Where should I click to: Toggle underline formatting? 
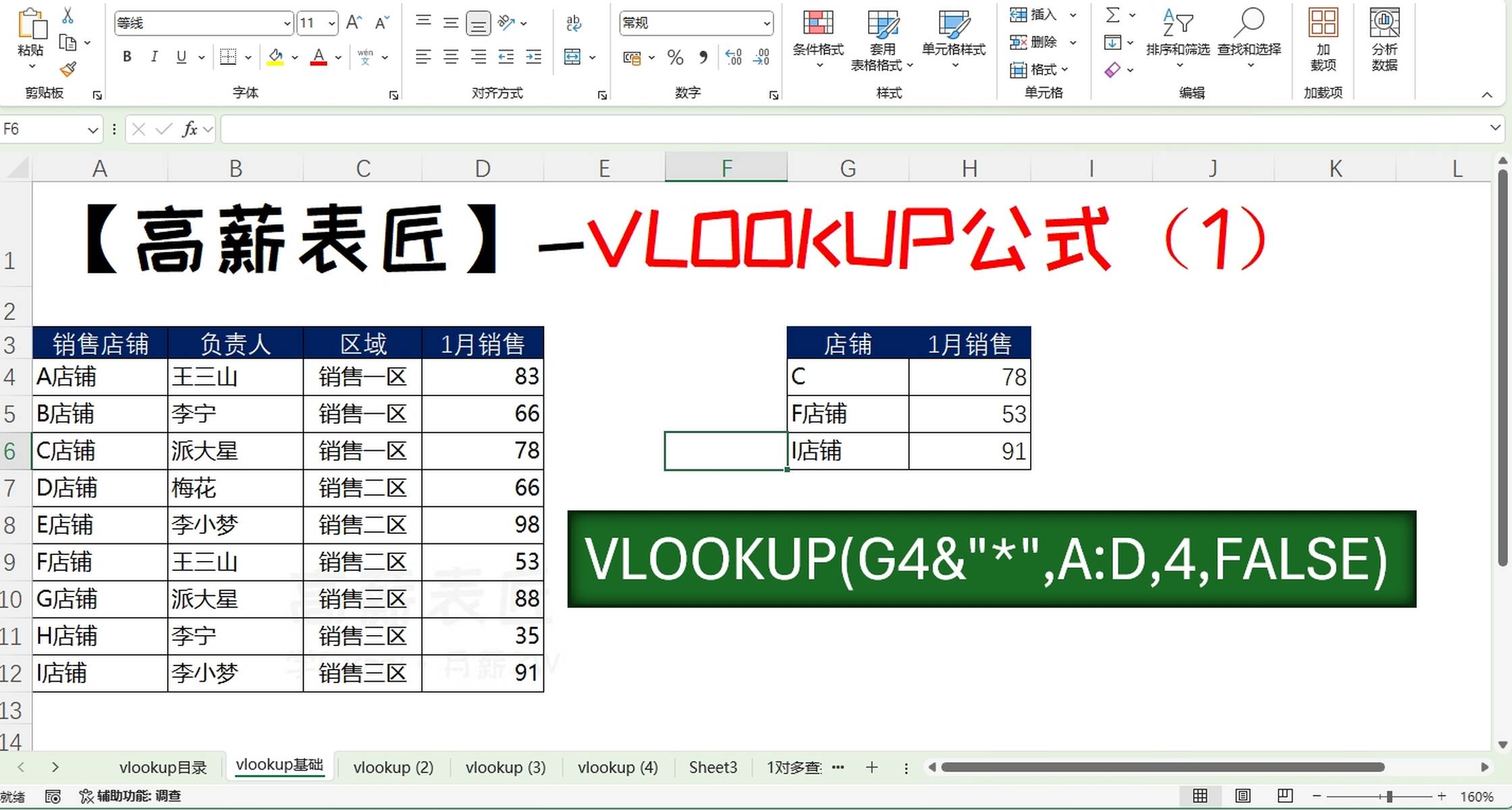pos(180,57)
